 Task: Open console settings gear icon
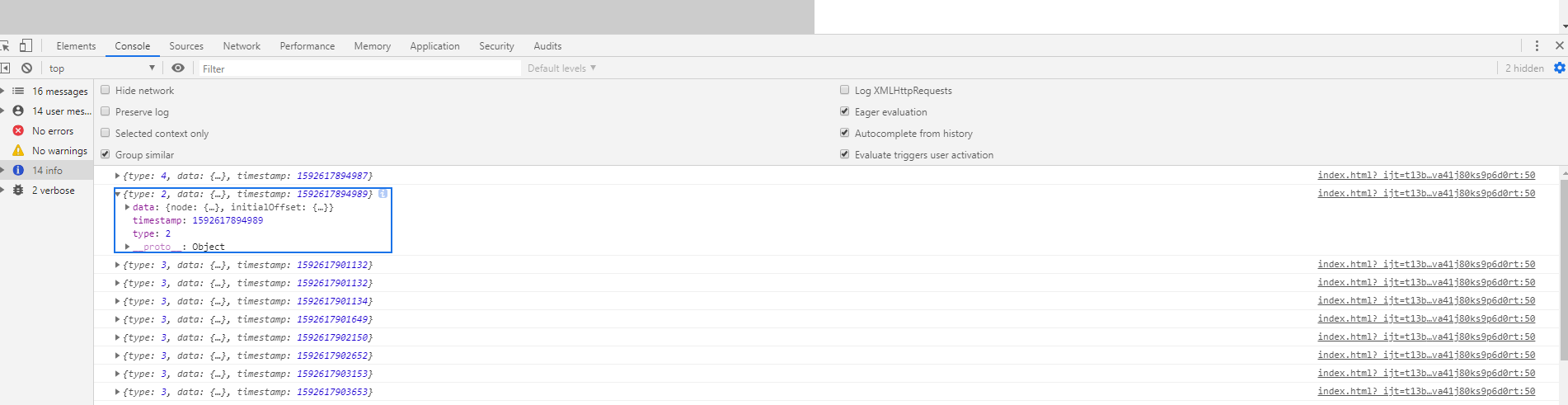[x=1559, y=68]
